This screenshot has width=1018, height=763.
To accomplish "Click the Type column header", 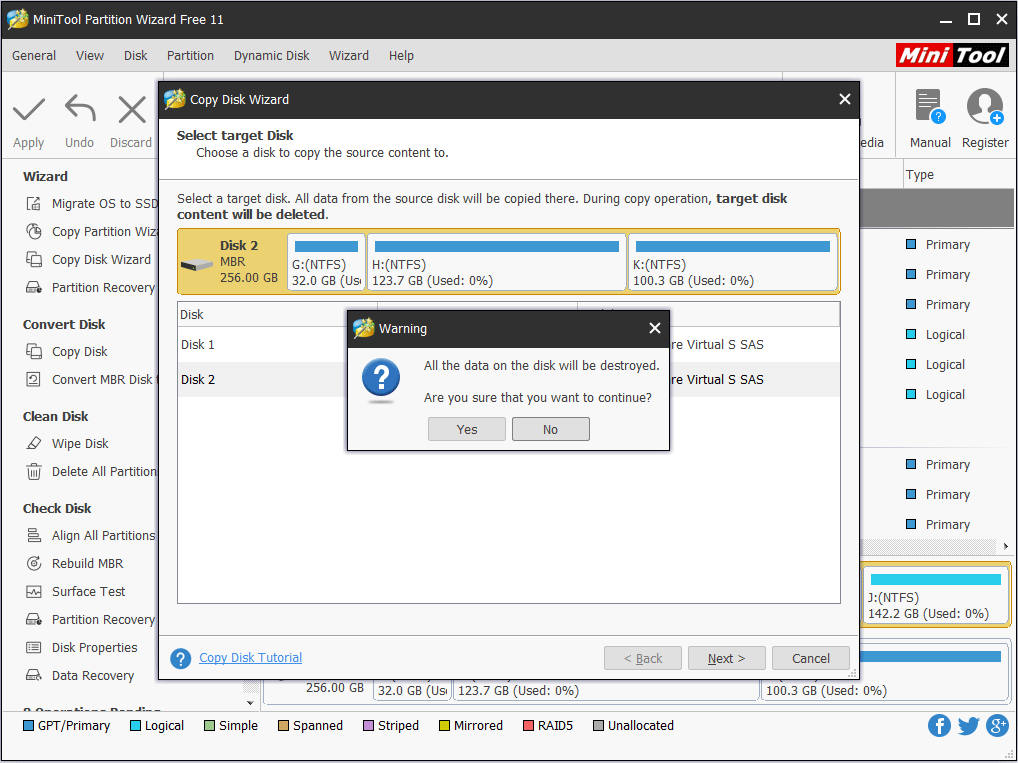I will click(919, 175).
